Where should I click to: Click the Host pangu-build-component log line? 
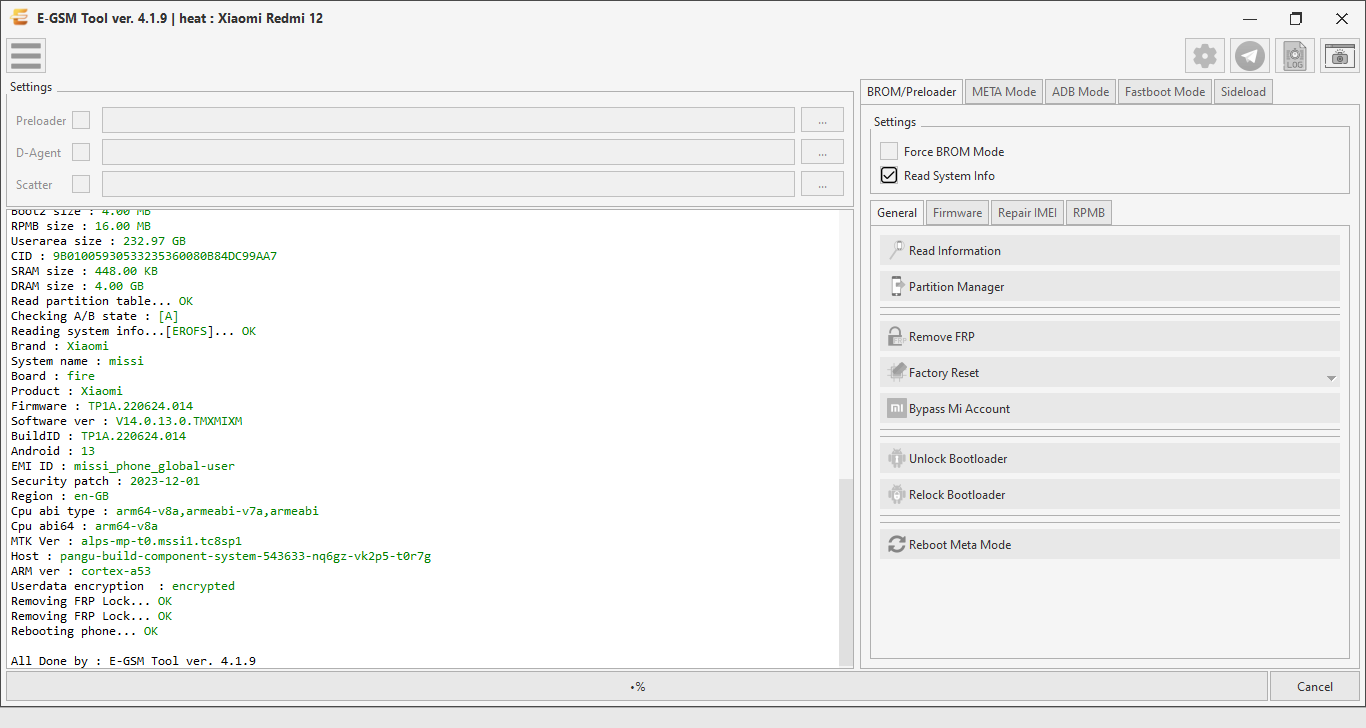[221, 556]
